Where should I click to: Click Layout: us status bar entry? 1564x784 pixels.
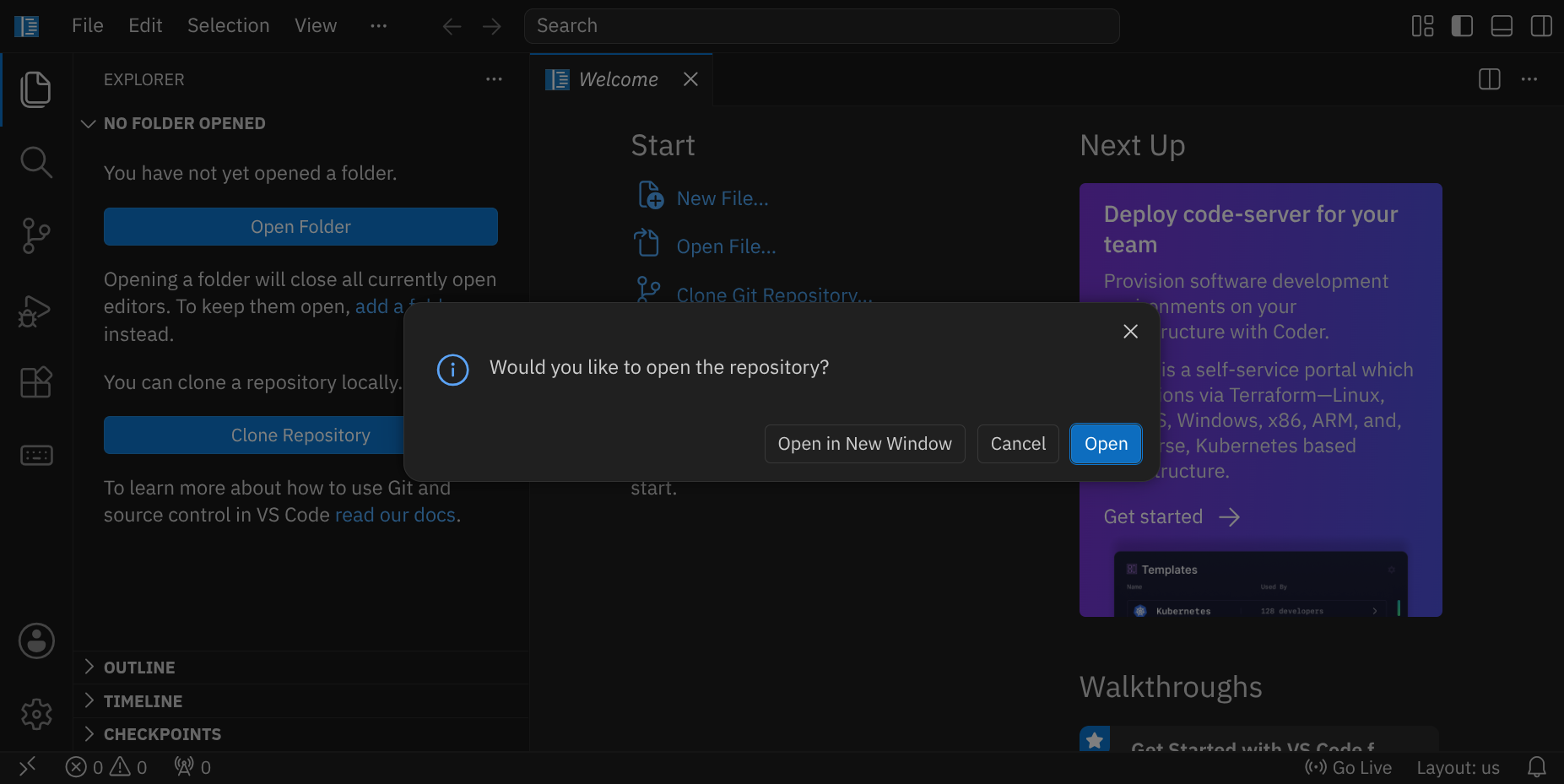pyautogui.click(x=1458, y=768)
